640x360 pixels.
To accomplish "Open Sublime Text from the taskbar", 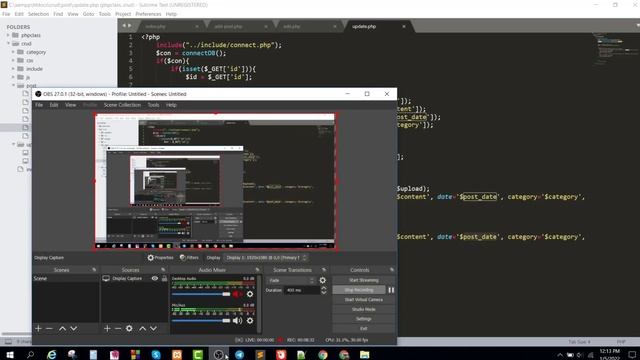I will (x=260, y=354).
